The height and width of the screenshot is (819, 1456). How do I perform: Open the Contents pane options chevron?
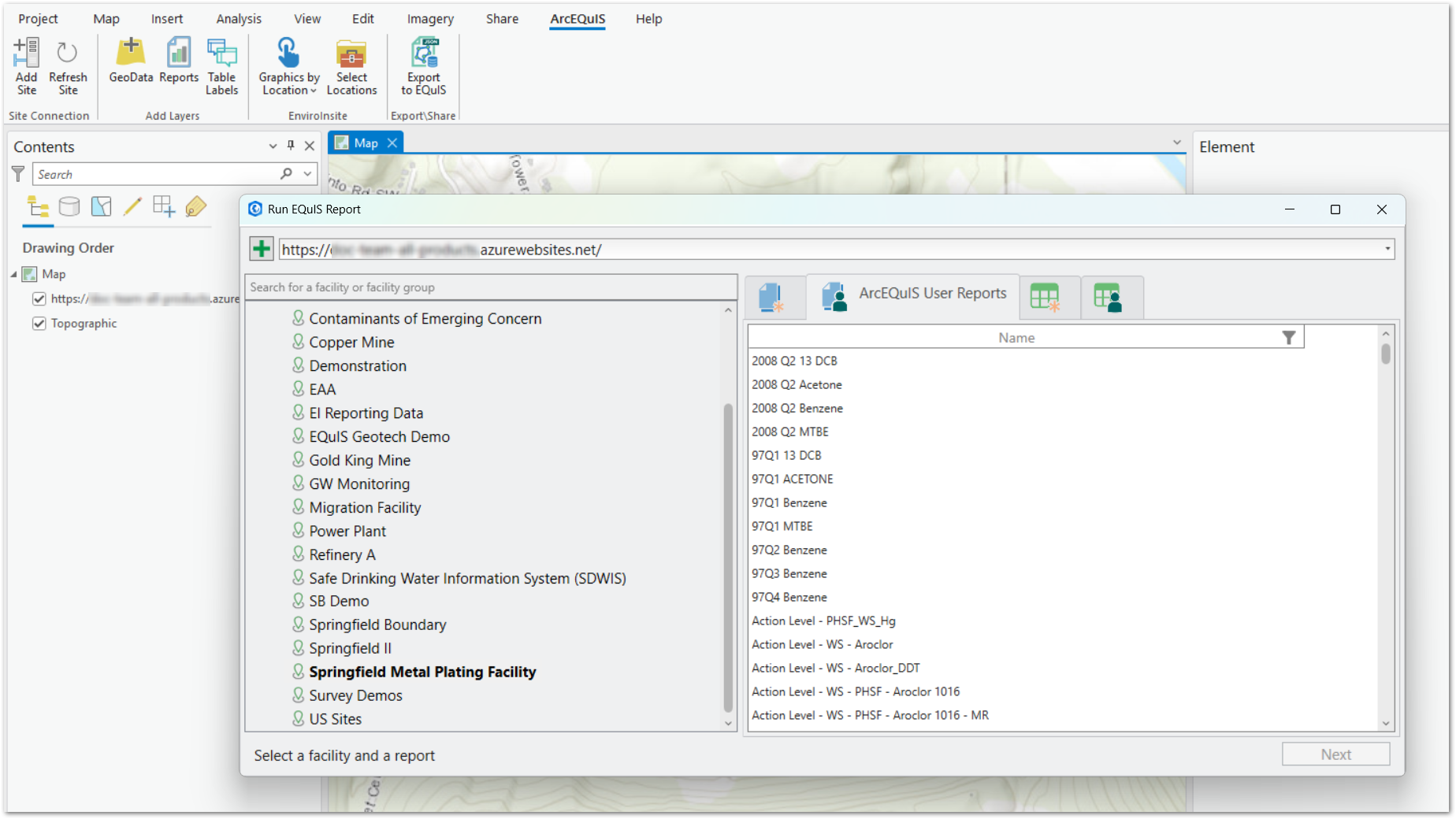(273, 146)
